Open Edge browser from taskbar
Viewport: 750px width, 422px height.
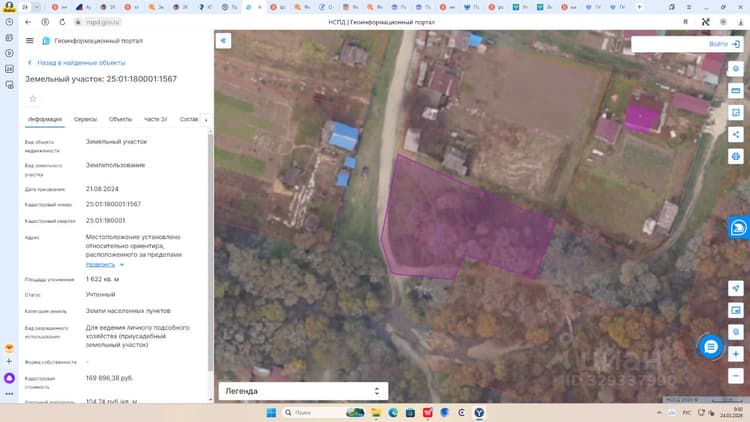tap(393, 412)
